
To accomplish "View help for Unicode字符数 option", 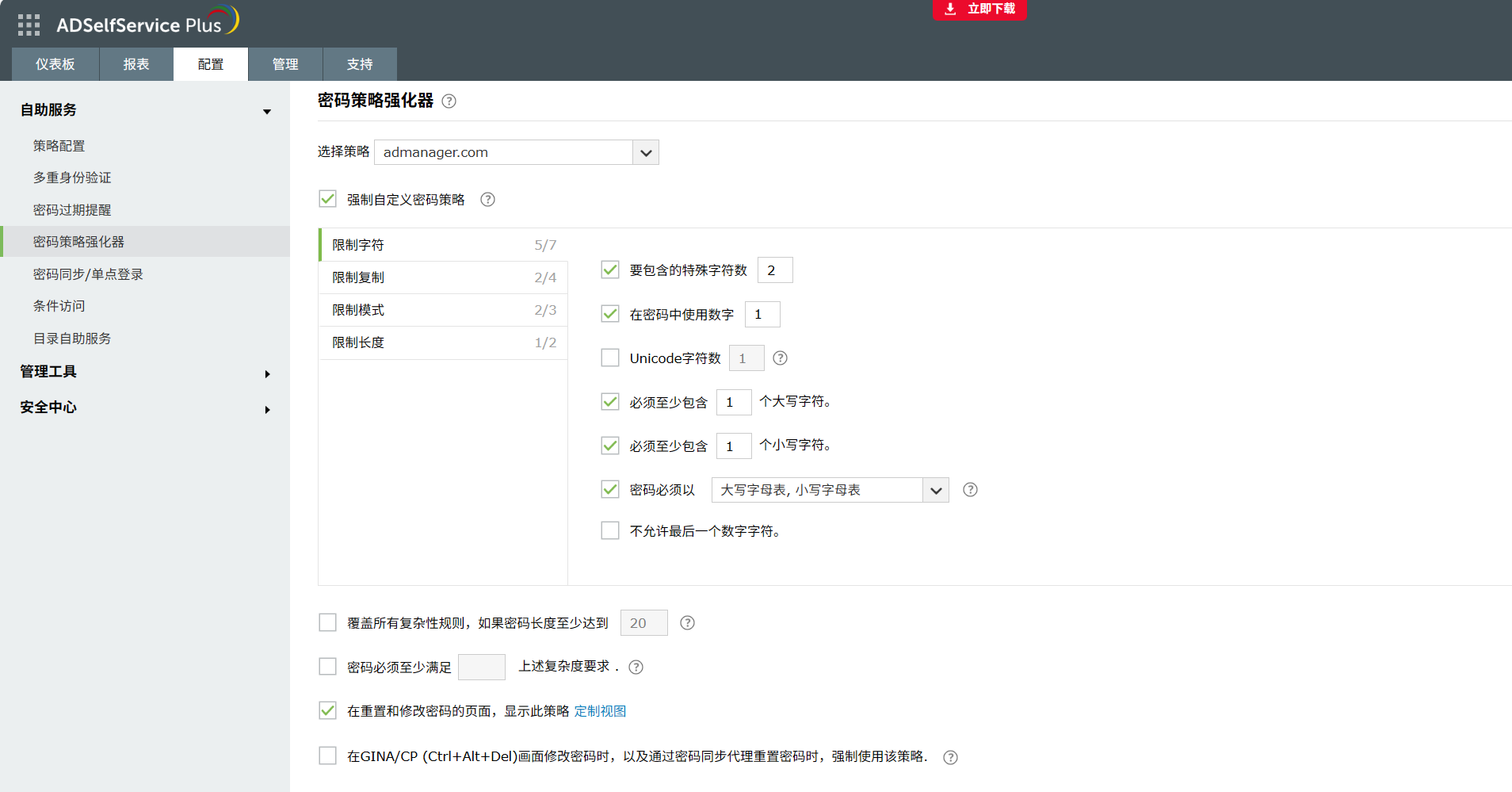I will pos(780,358).
